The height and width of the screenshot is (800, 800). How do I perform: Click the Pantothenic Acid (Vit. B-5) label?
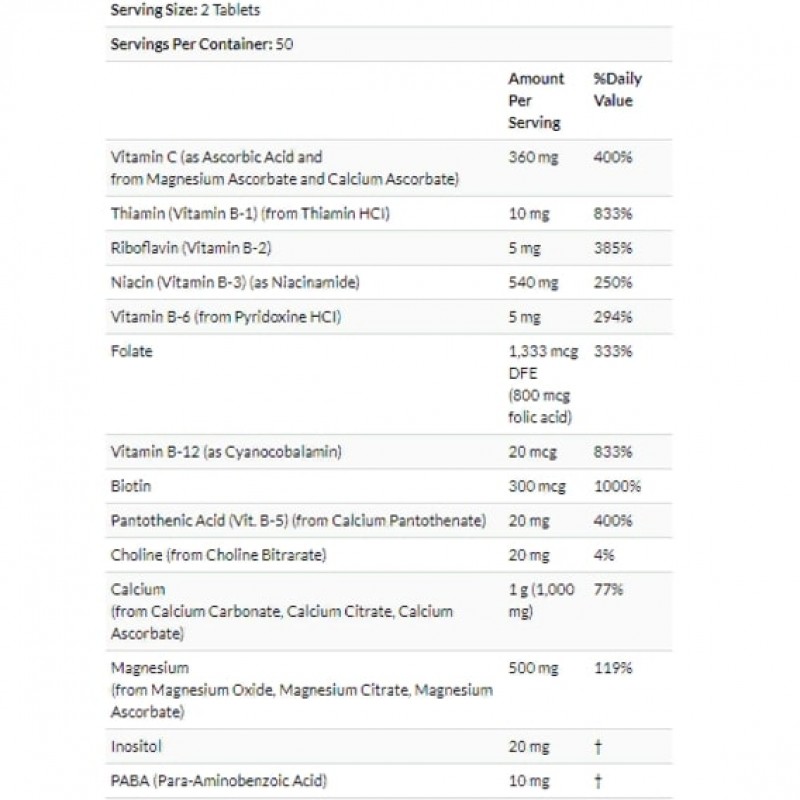click(x=300, y=521)
